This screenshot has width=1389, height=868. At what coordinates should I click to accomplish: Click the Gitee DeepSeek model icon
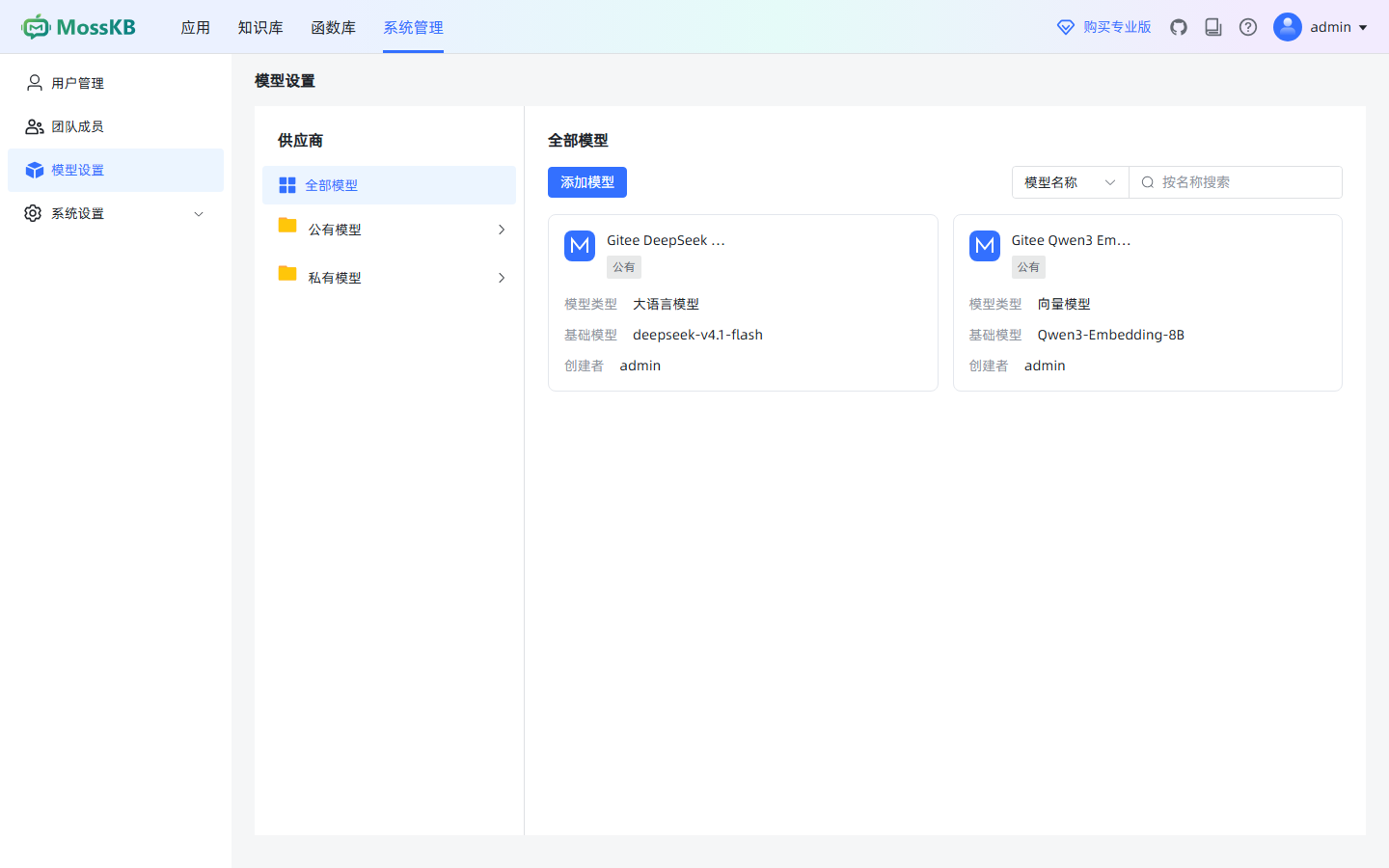(580, 246)
